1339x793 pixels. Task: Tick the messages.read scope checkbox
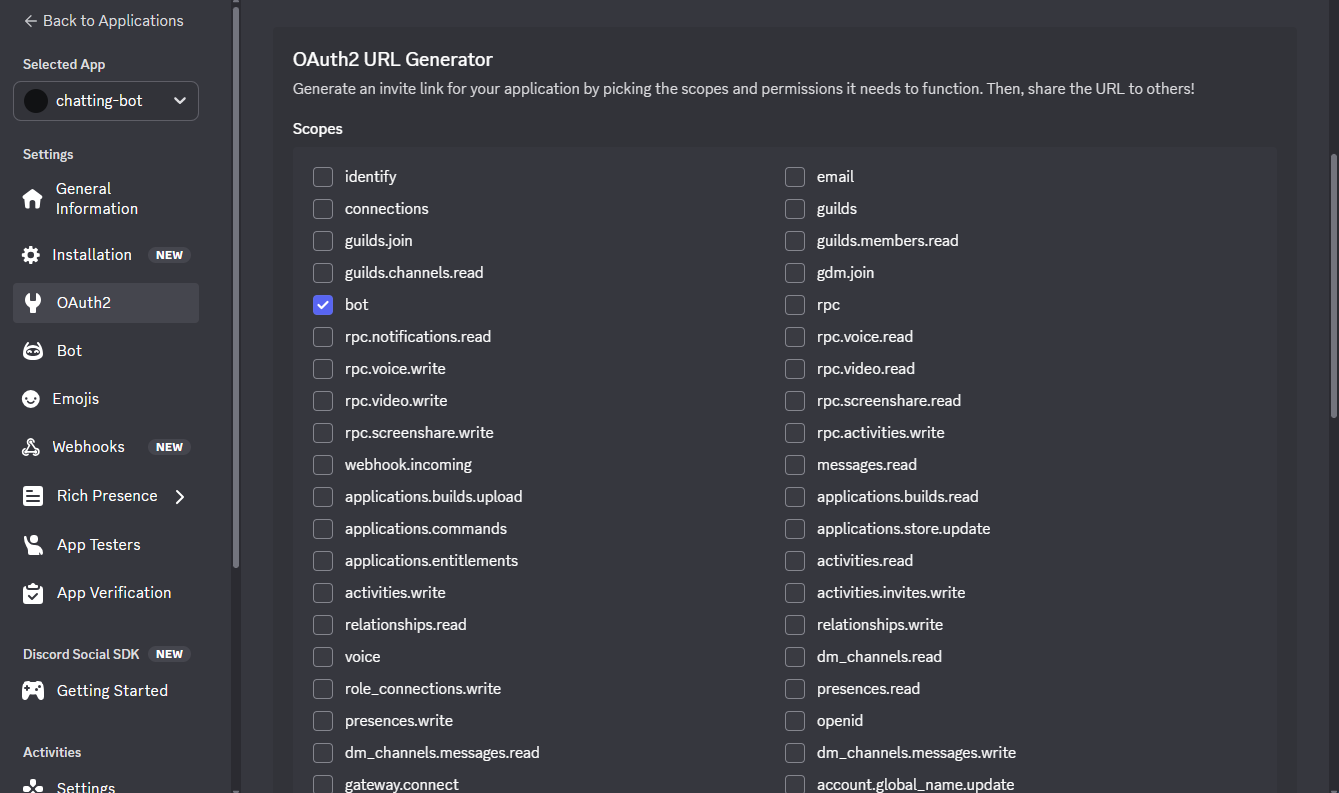[795, 465]
